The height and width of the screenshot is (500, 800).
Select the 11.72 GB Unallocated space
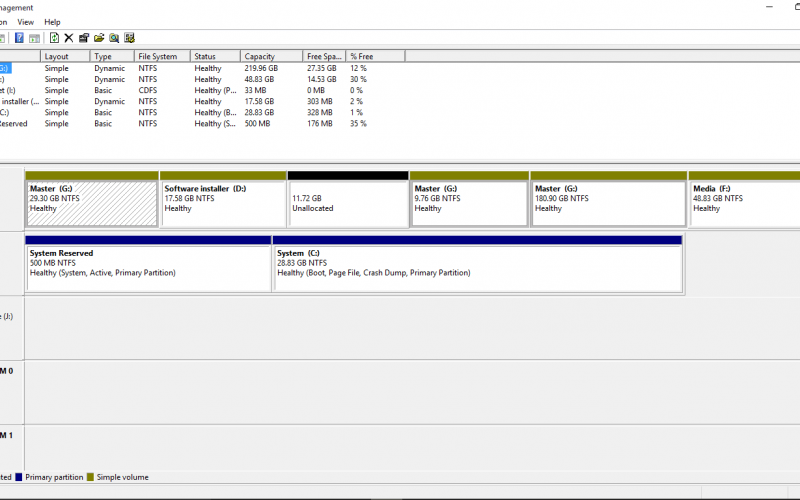(348, 203)
